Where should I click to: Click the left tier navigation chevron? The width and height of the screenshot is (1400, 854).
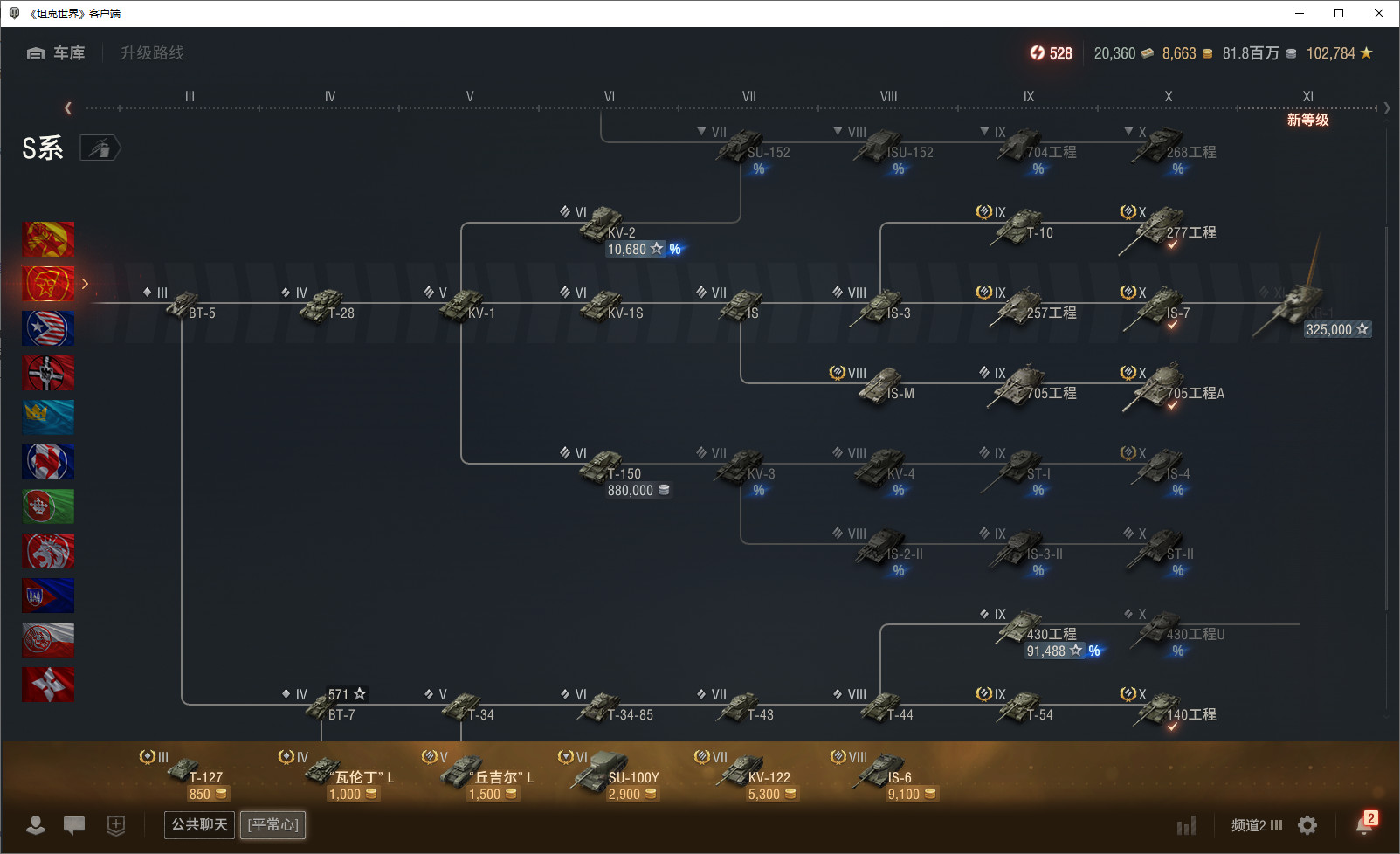[x=68, y=108]
